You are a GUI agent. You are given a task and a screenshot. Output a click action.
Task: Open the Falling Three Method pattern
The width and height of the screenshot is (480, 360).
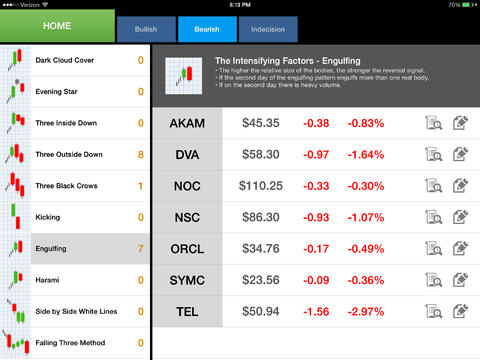[75, 343]
